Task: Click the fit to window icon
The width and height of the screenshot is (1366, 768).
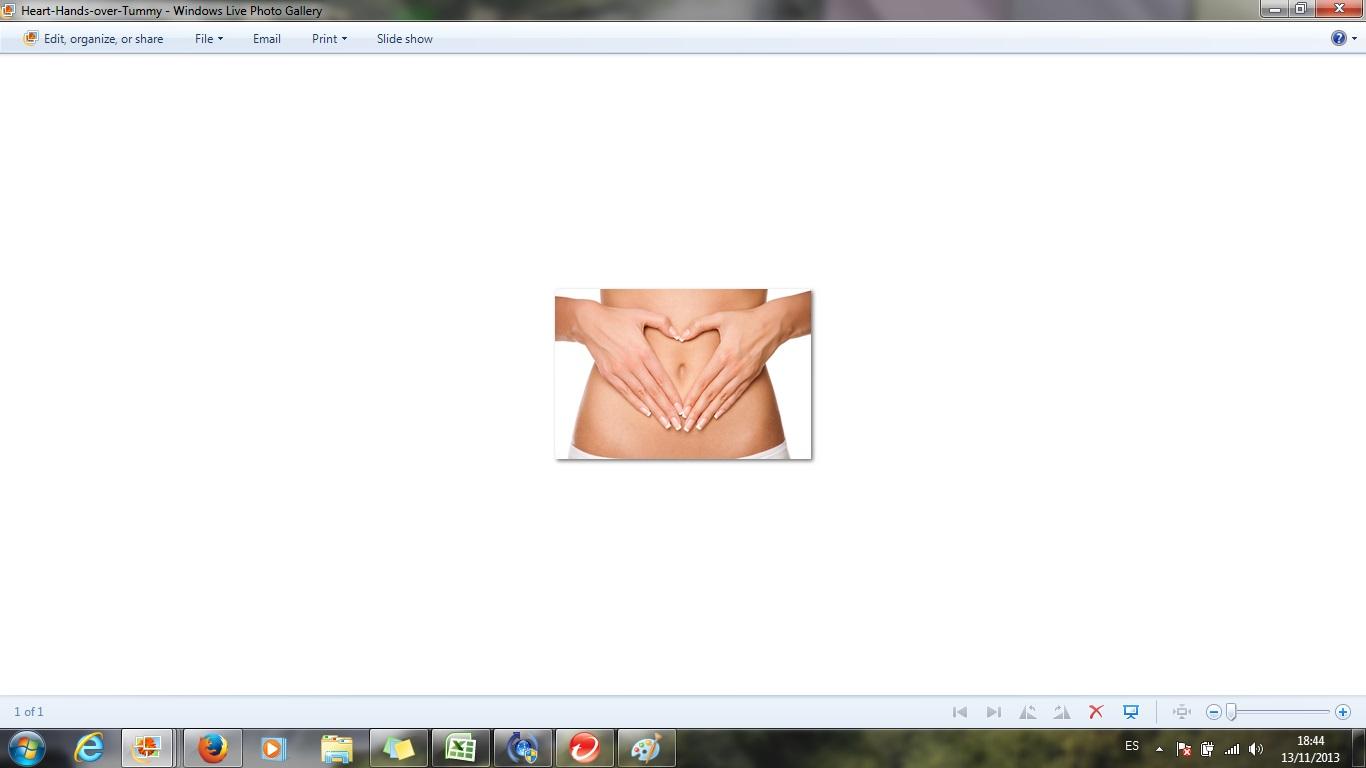Action: 1182,712
